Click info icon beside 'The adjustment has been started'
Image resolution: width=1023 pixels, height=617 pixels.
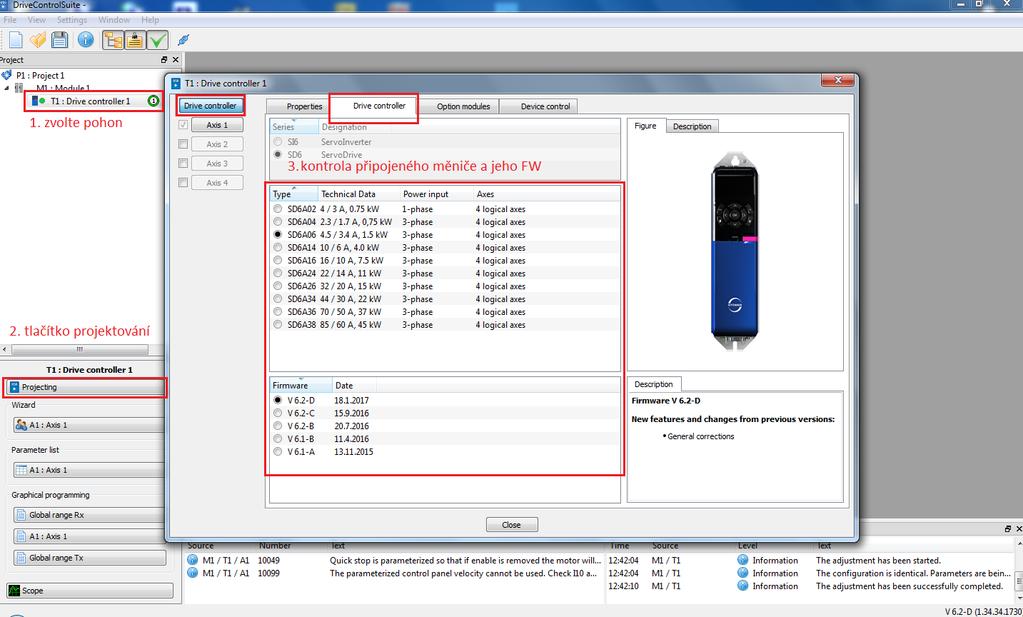742,560
